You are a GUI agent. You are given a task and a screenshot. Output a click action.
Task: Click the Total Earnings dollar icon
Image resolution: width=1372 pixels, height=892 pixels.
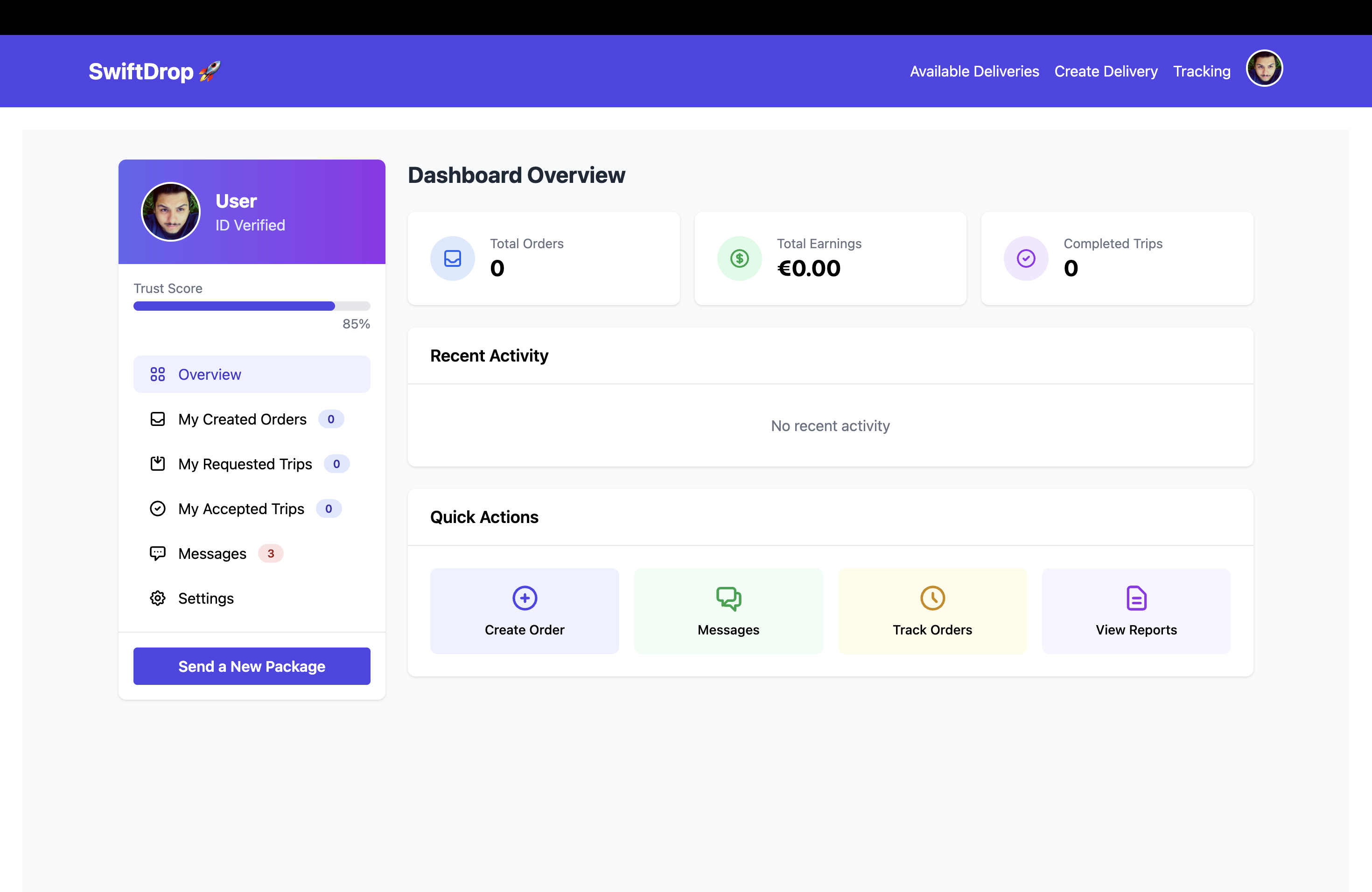pos(739,258)
